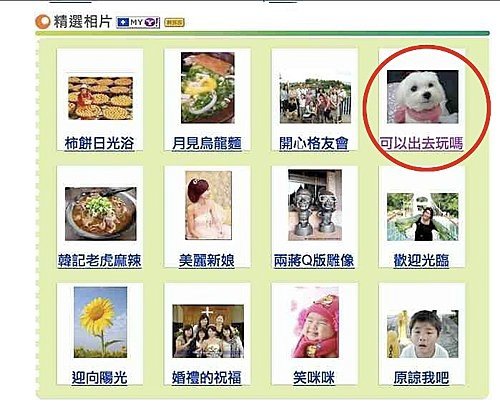This screenshot has width=500, height=403.
Task: Open the bride in pink dress thumbnail
Action: coord(208,205)
